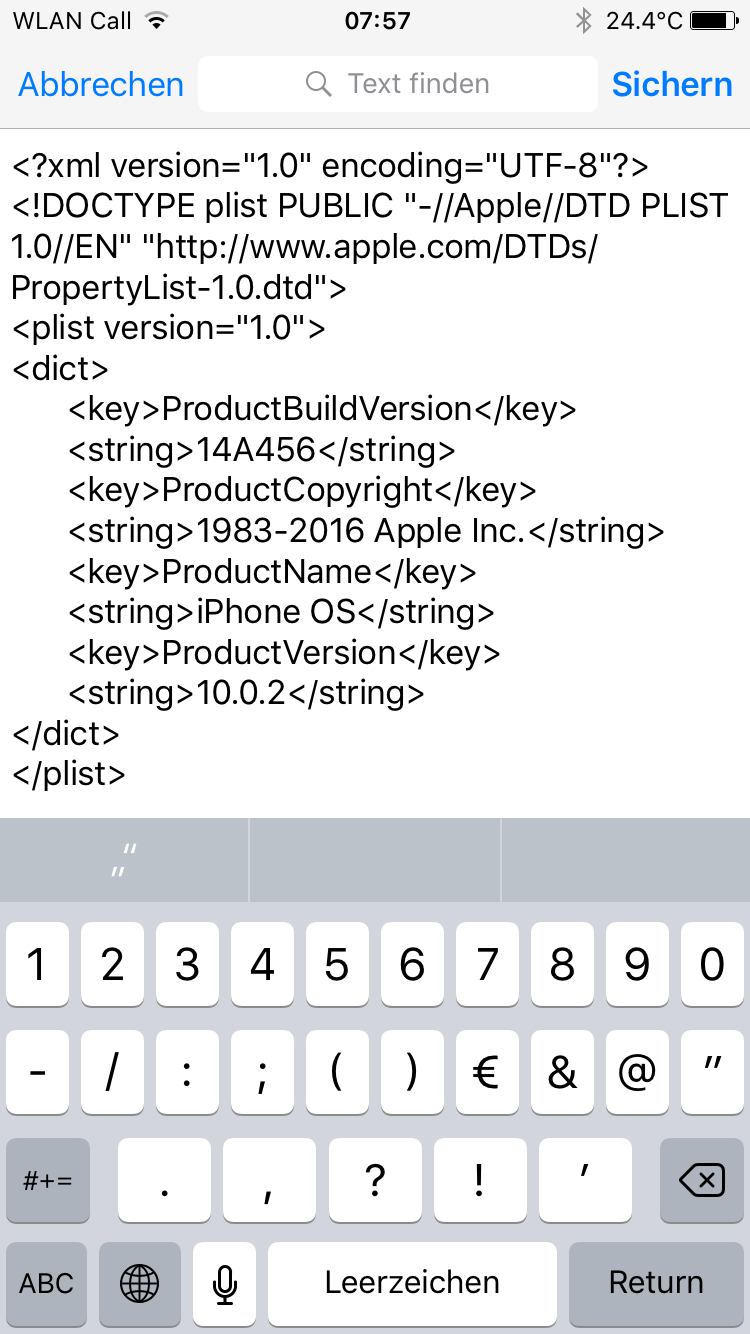Switch to the ABC letter keyboard

[47, 1283]
